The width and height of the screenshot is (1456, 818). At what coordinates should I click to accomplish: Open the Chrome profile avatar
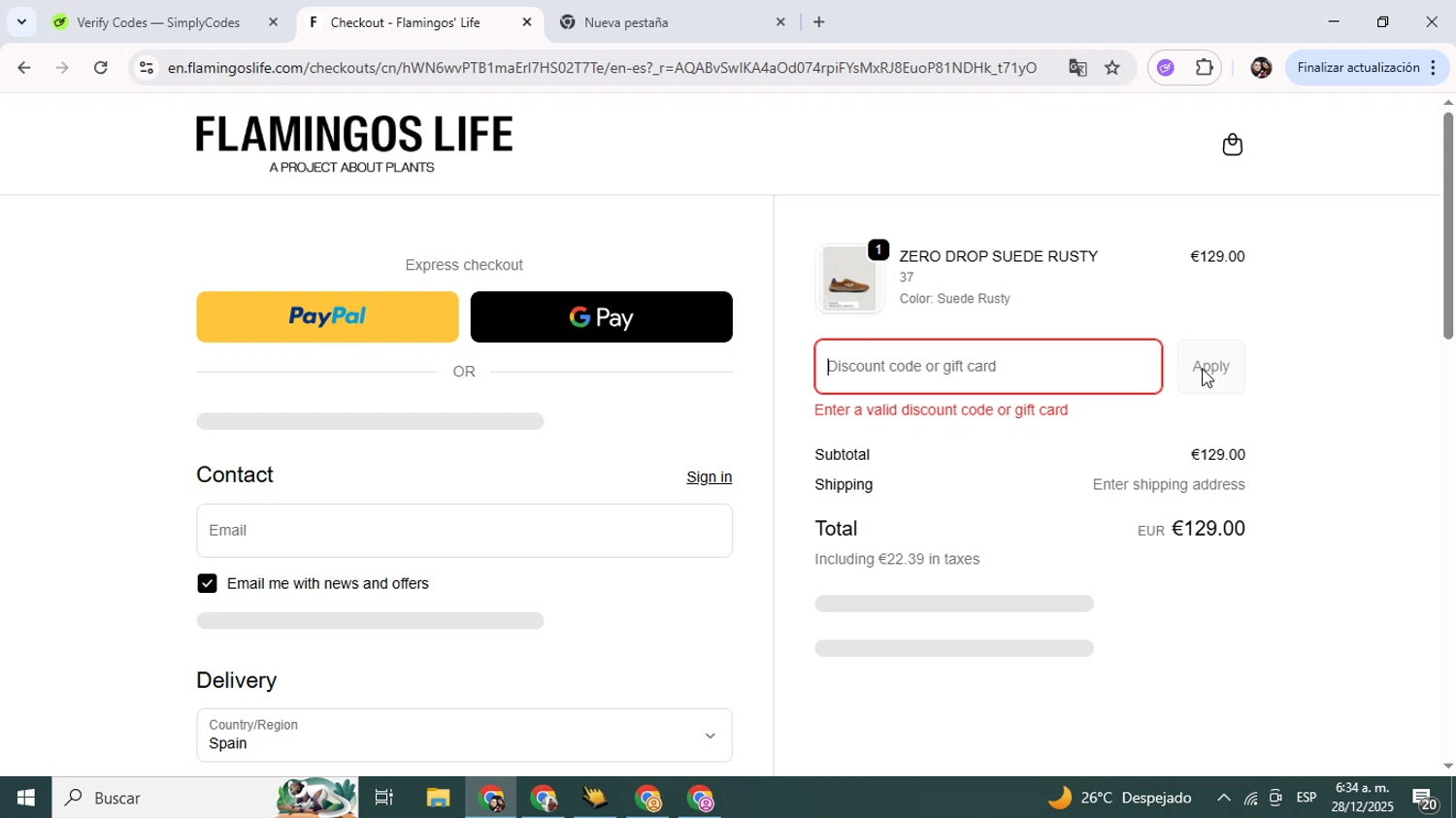(x=1261, y=68)
